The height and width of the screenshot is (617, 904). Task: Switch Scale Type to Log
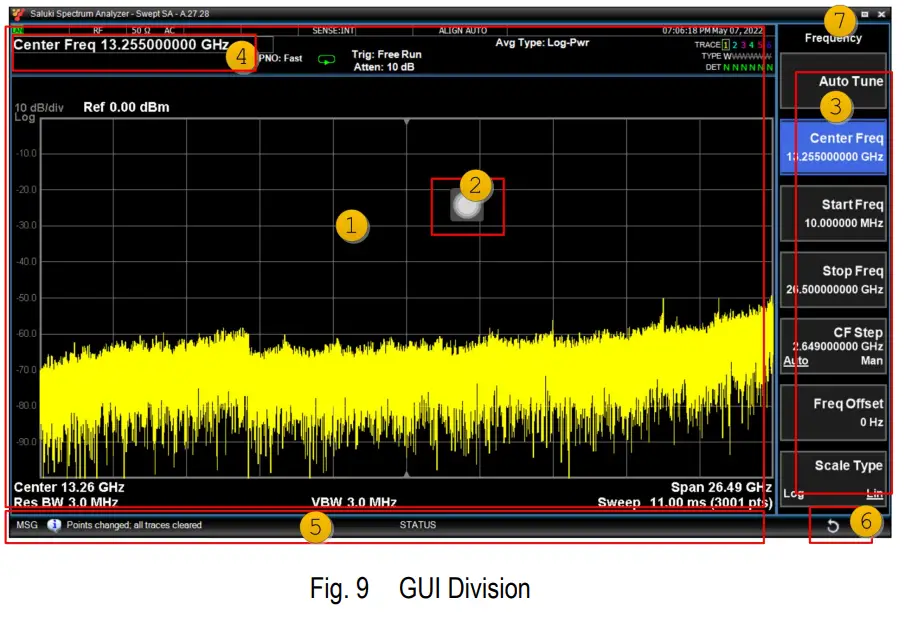point(793,493)
